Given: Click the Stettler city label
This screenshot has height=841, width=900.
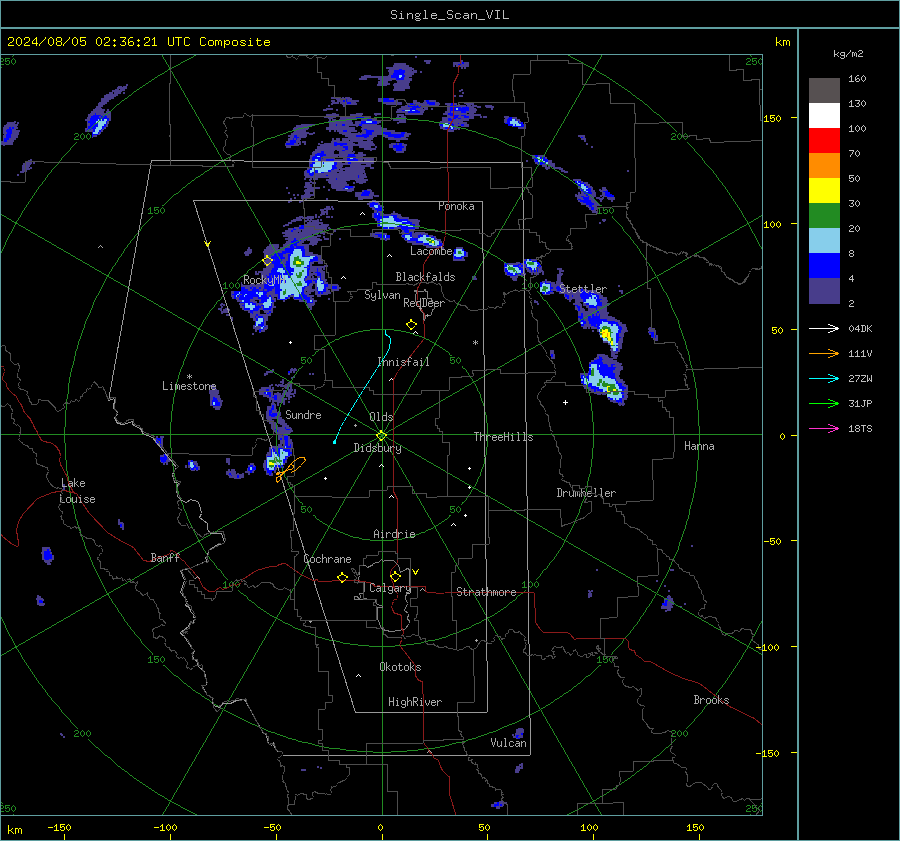Looking at the screenshot, I should [583, 289].
